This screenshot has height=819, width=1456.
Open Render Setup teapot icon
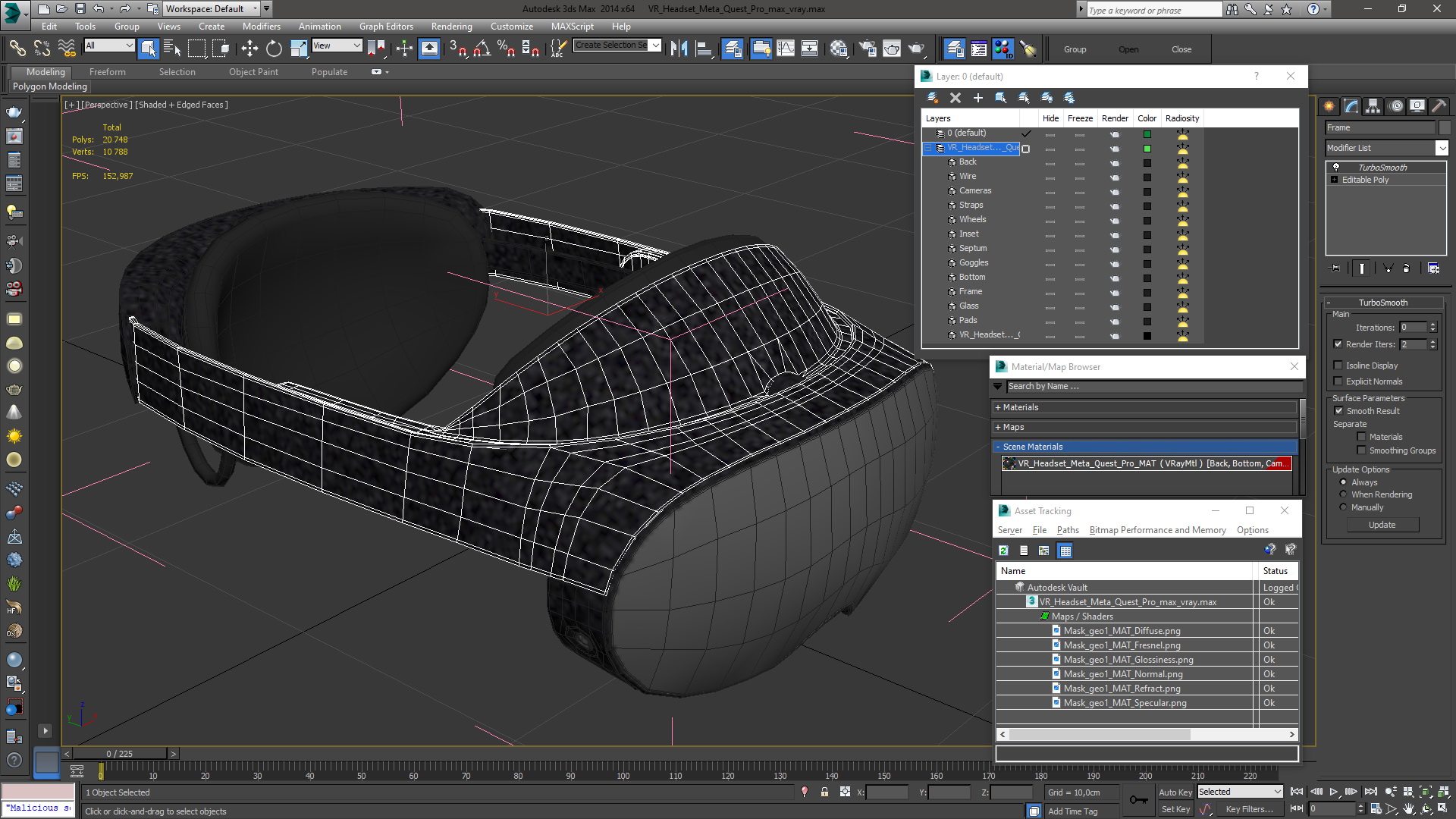[867, 49]
